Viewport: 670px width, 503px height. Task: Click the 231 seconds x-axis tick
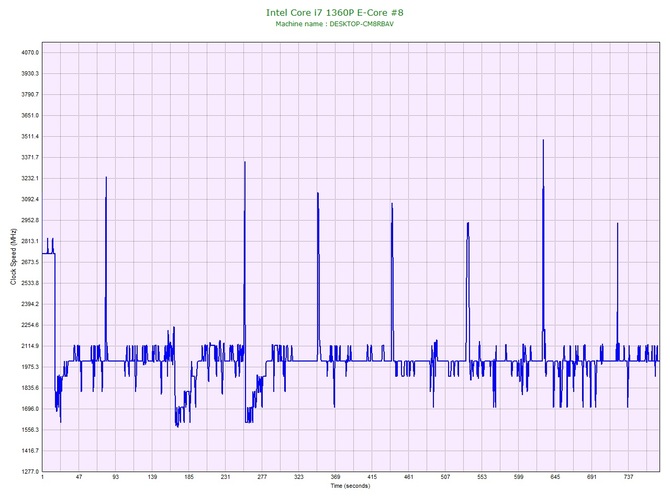[226, 477]
